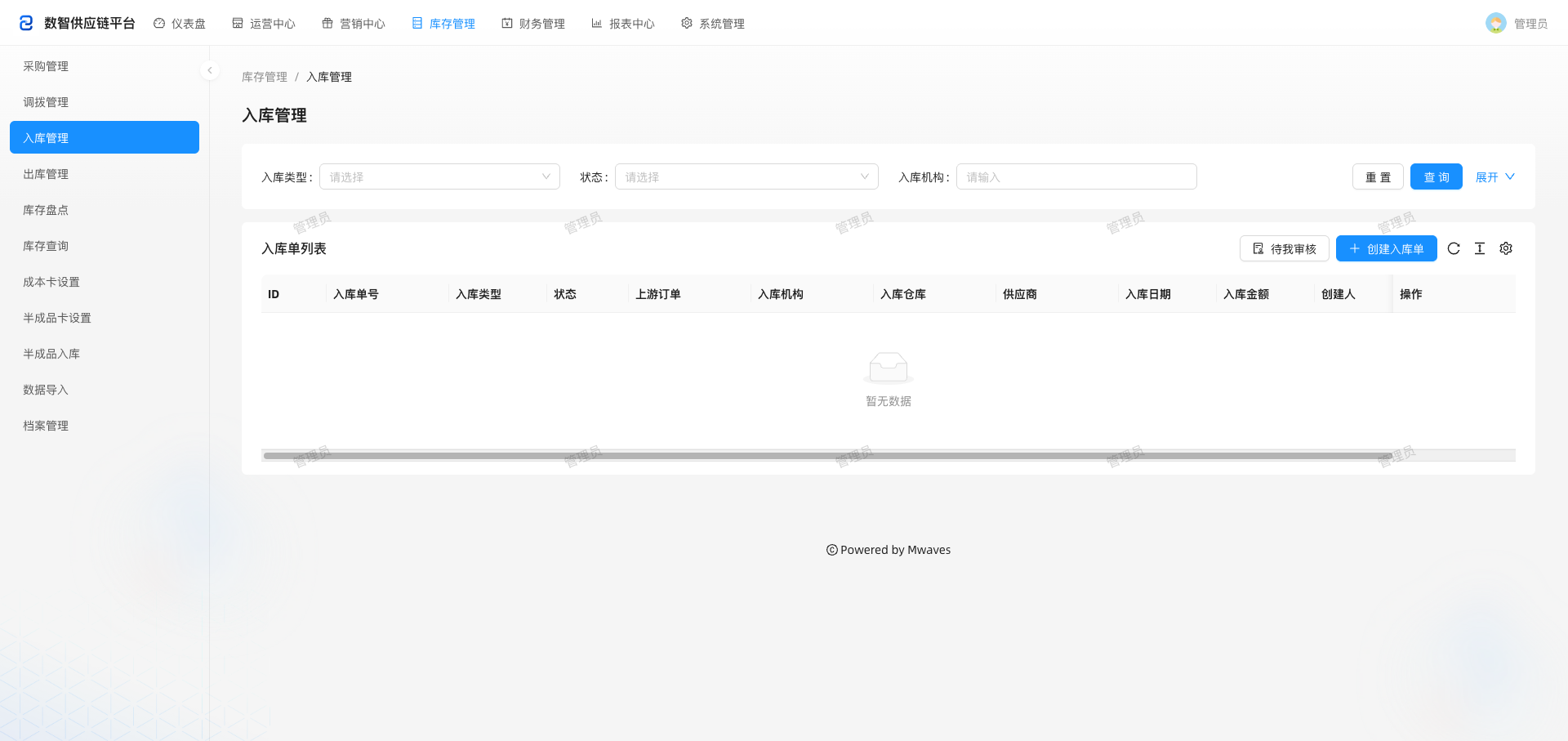Click the table horizontal scrollbar
1568x741 pixels.
[x=828, y=456]
